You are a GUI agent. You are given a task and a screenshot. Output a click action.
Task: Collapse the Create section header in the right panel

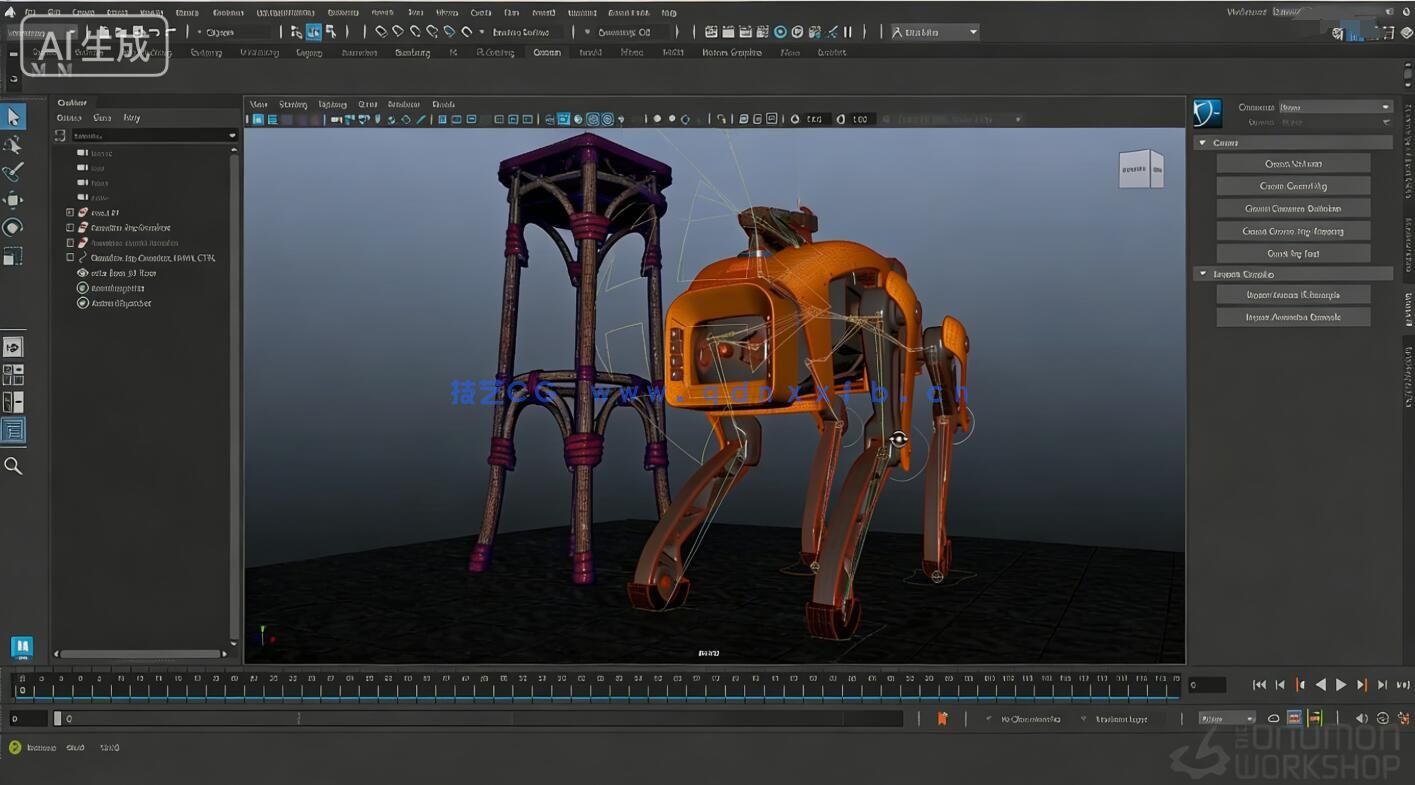1202,142
